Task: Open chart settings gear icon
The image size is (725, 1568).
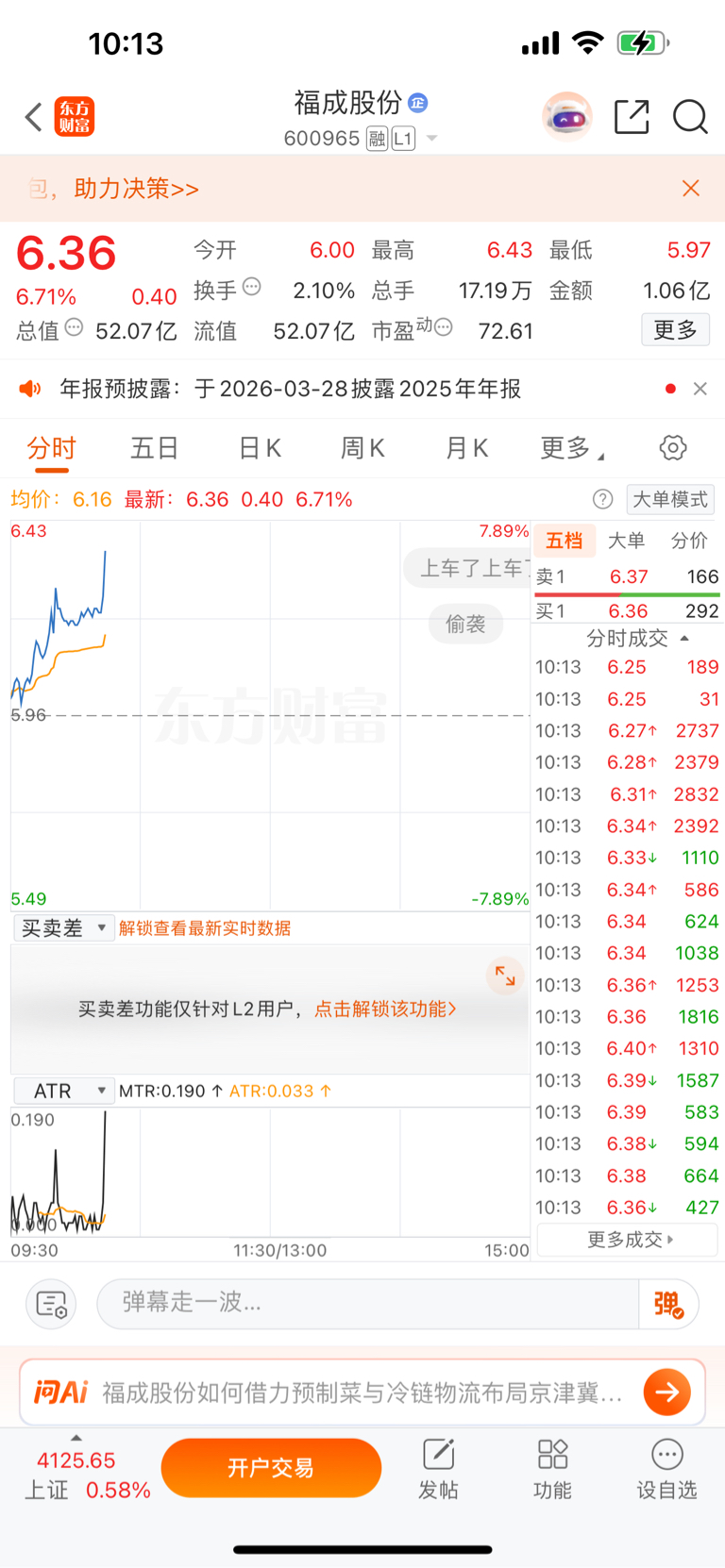Action: coord(673,448)
